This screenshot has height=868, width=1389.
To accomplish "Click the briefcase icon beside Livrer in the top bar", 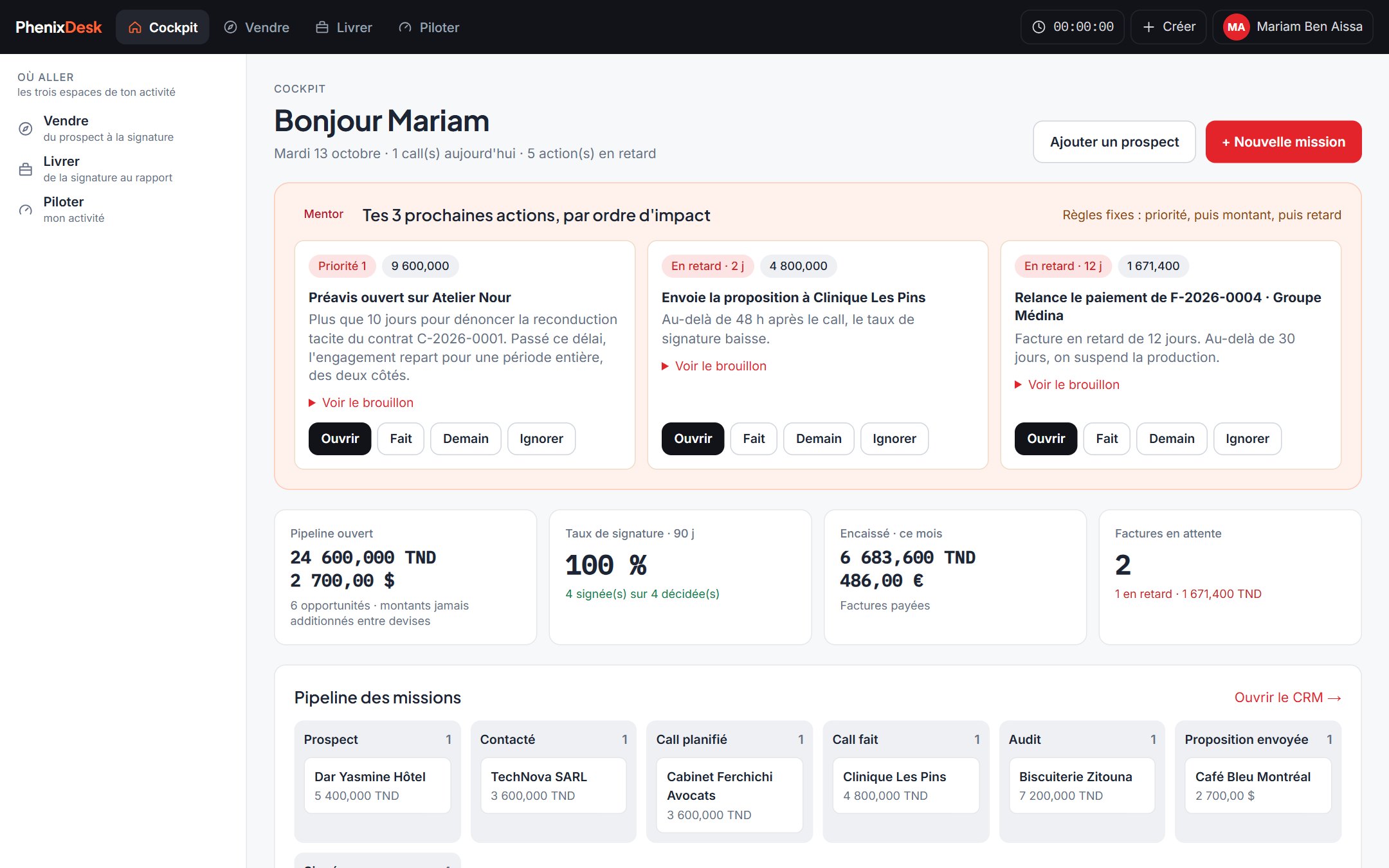I will 322,27.
